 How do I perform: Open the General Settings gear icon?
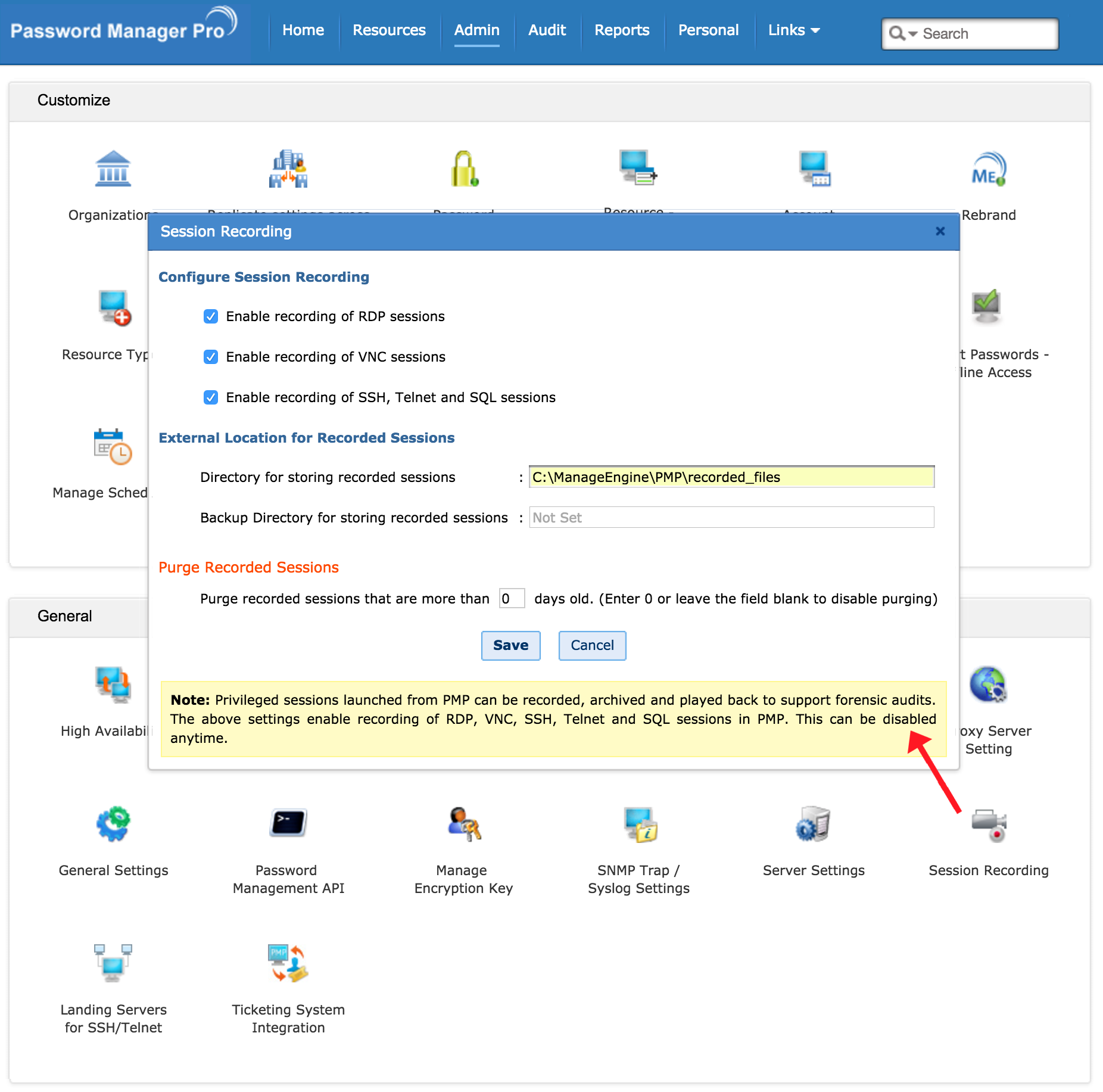click(x=113, y=824)
